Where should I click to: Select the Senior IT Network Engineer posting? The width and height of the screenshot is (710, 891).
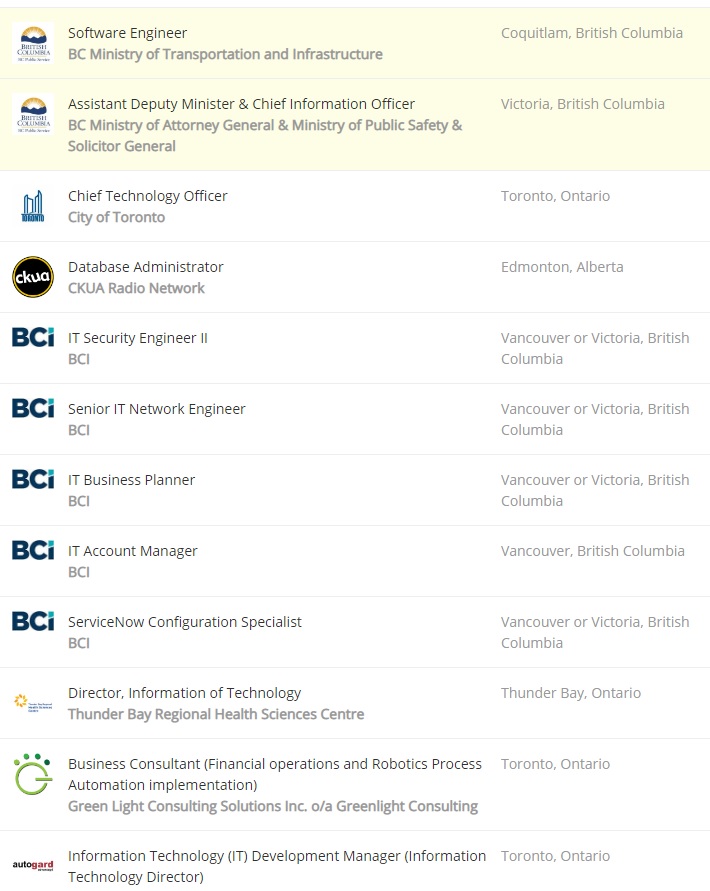(x=156, y=409)
